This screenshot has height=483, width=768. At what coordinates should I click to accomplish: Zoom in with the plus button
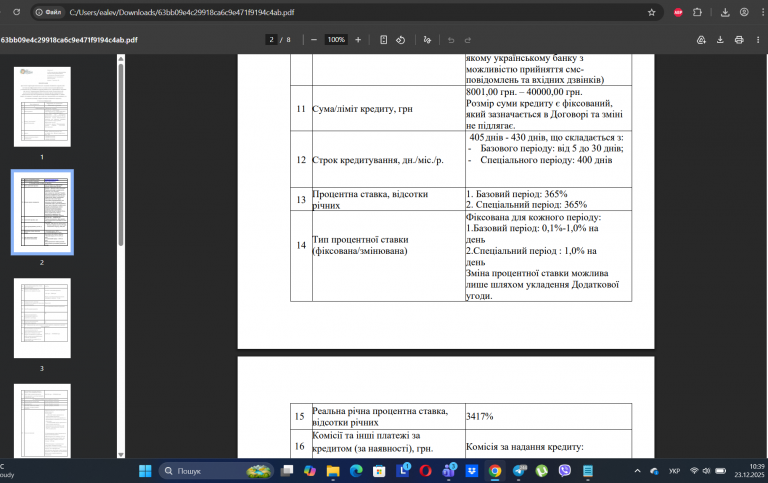click(358, 40)
